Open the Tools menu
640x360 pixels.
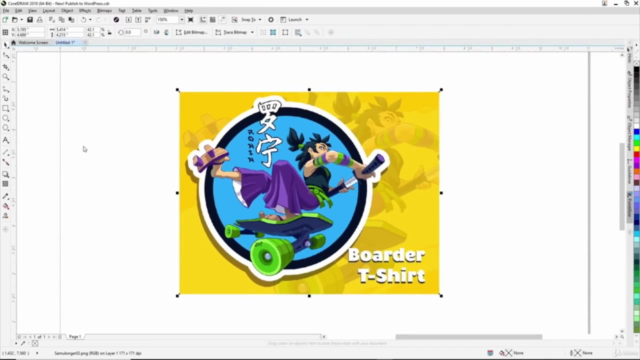tap(152, 11)
